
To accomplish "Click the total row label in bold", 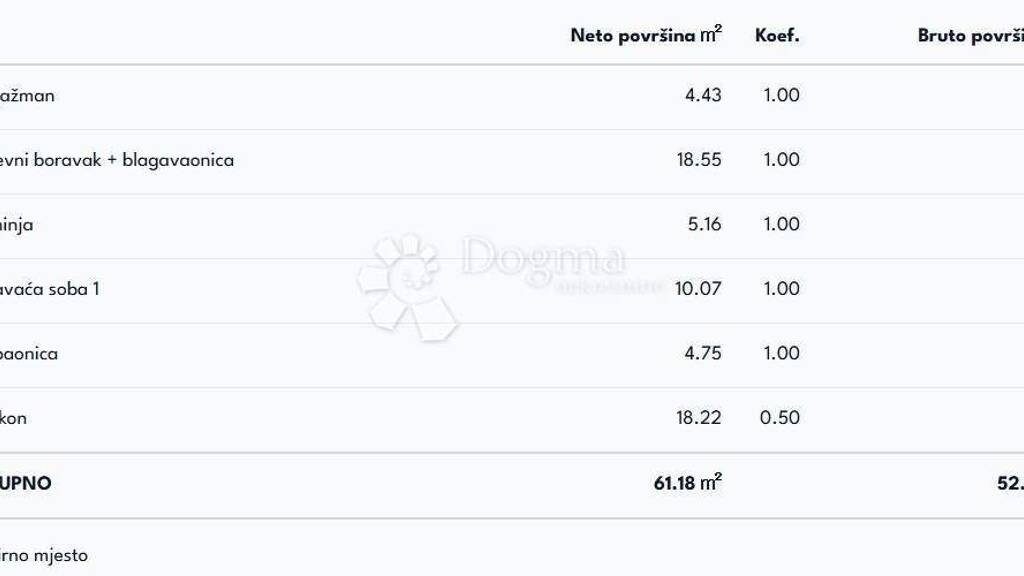I will click(x=26, y=484).
